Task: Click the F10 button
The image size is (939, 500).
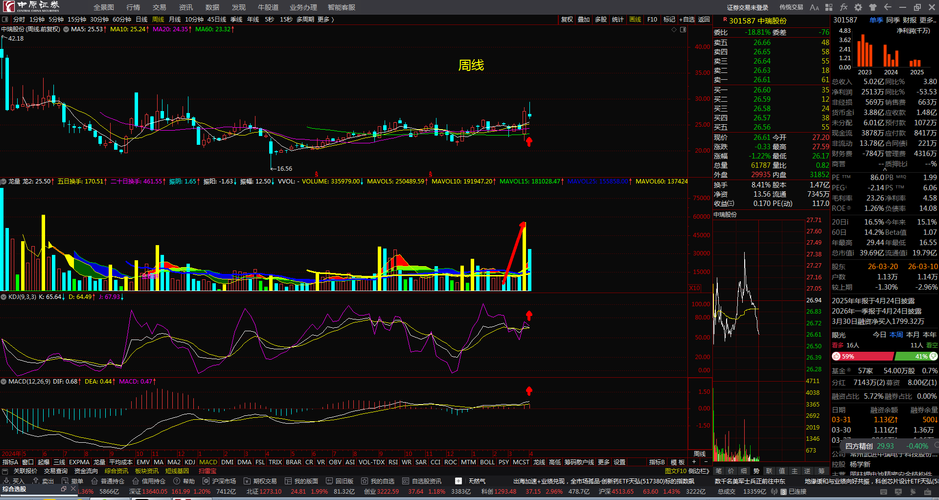Action: (x=652, y=19)
